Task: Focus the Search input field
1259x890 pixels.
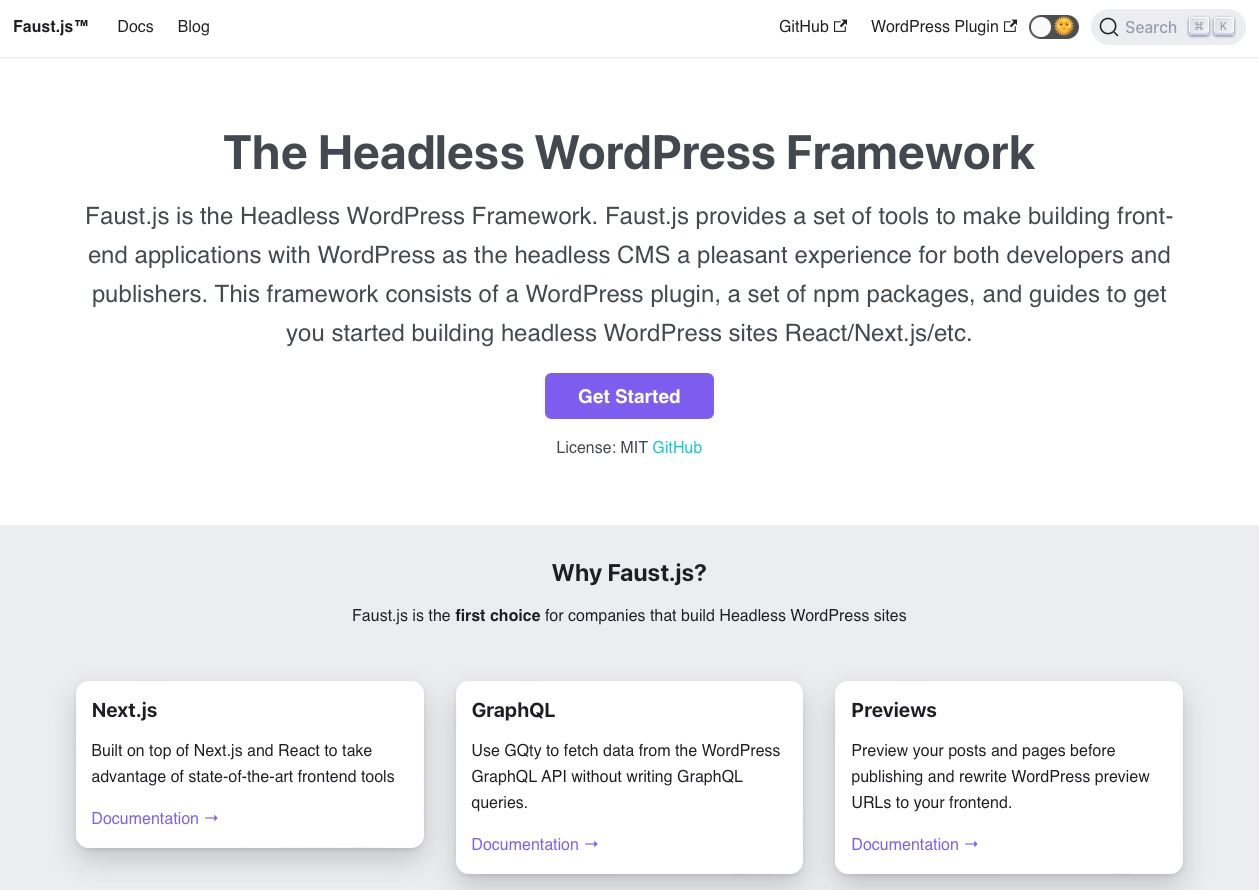Action: 1150,28
